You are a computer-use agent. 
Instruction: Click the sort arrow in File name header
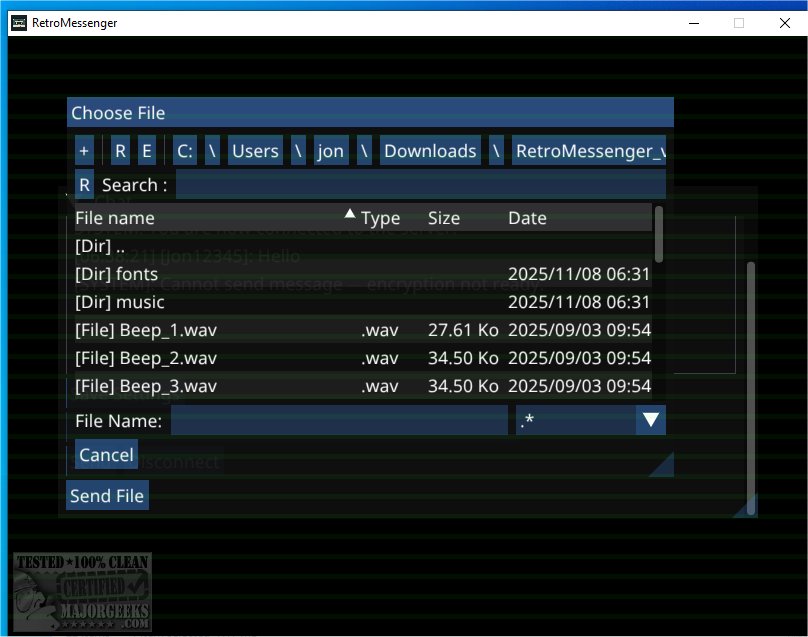pyautogui.click(x=350, y=213)
